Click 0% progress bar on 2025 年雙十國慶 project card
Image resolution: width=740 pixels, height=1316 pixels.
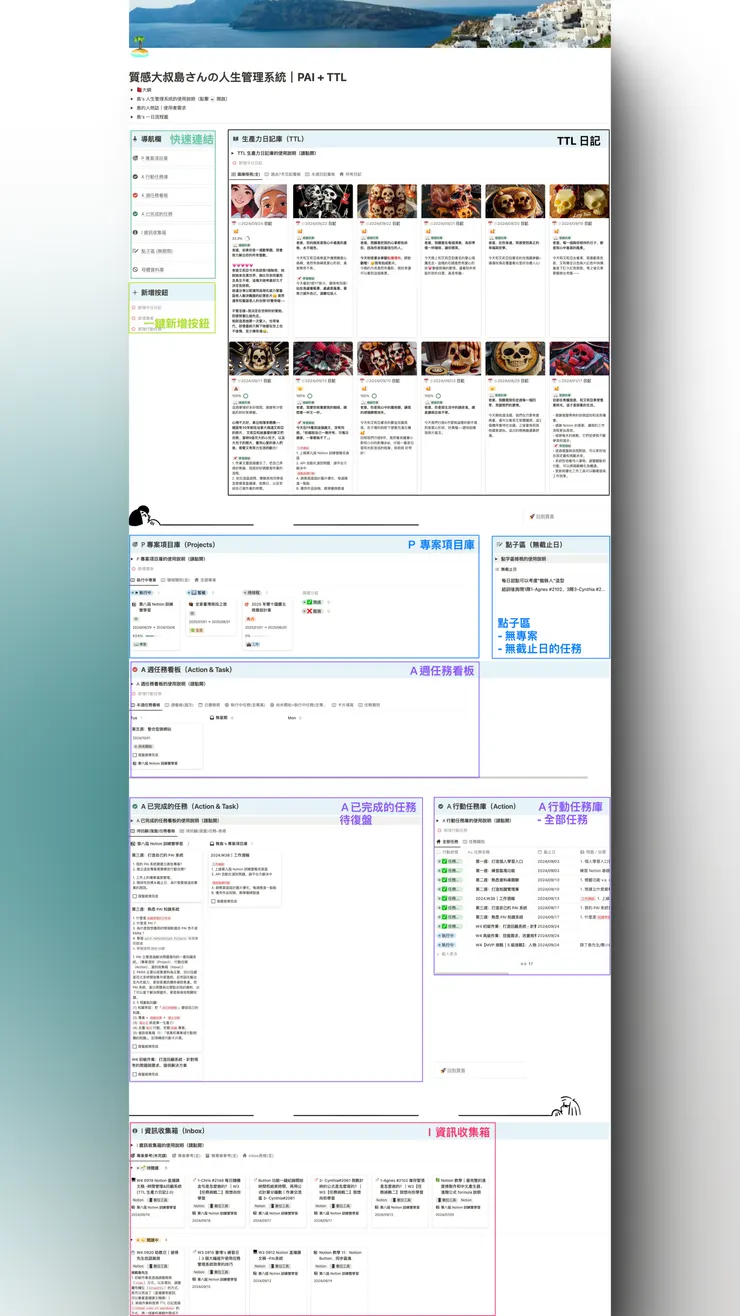(x=260, y=635)
